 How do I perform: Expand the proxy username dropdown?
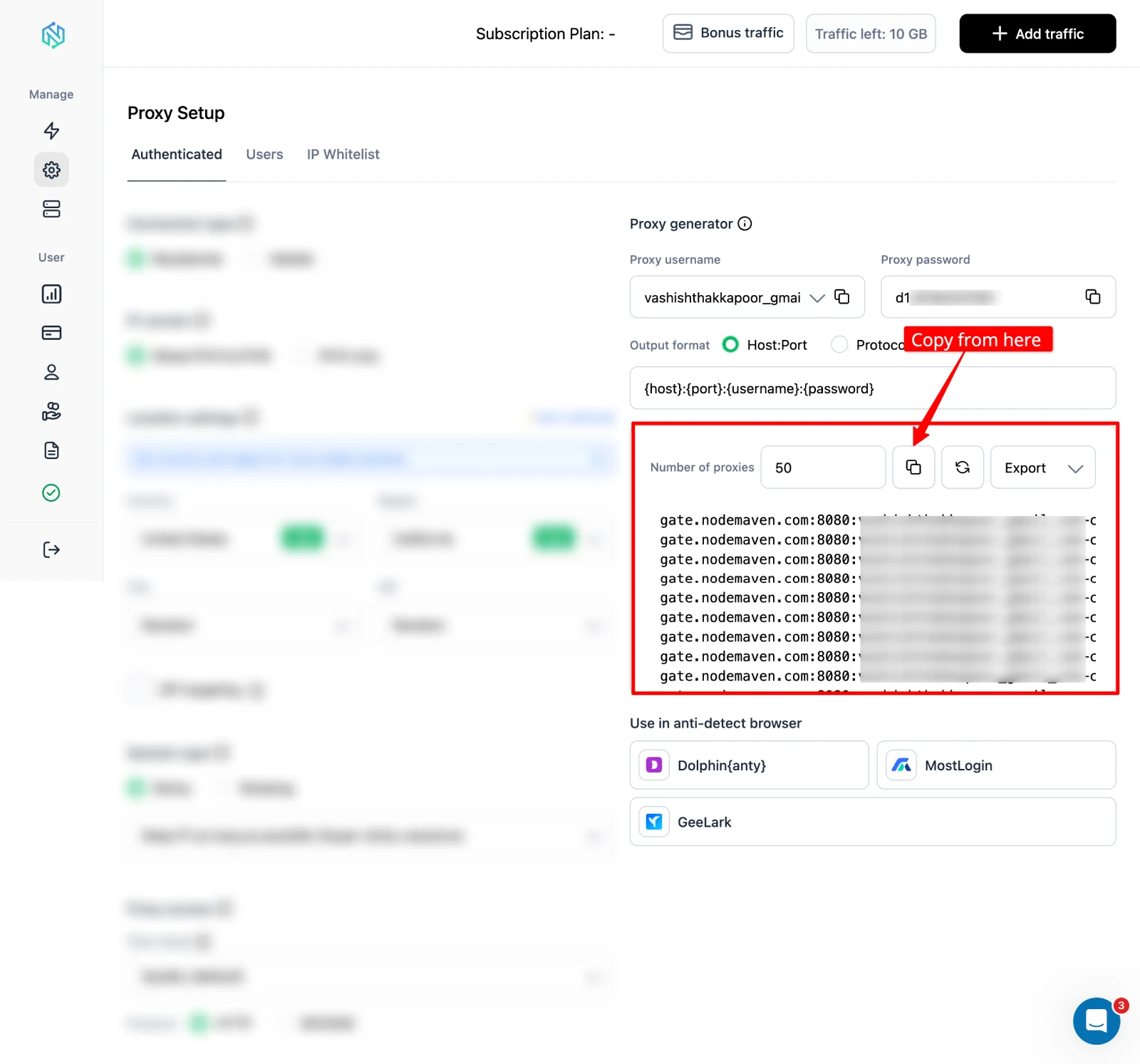click(x=817, y=298)
